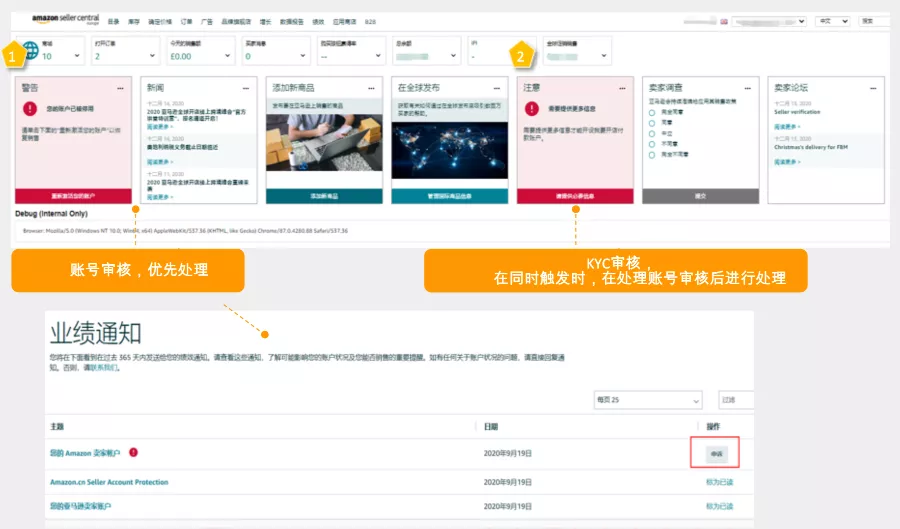Submit the seller survey with 提交 button
This screenshot has width=900, height=529.
pyautogui.click(x=700, y=196)
